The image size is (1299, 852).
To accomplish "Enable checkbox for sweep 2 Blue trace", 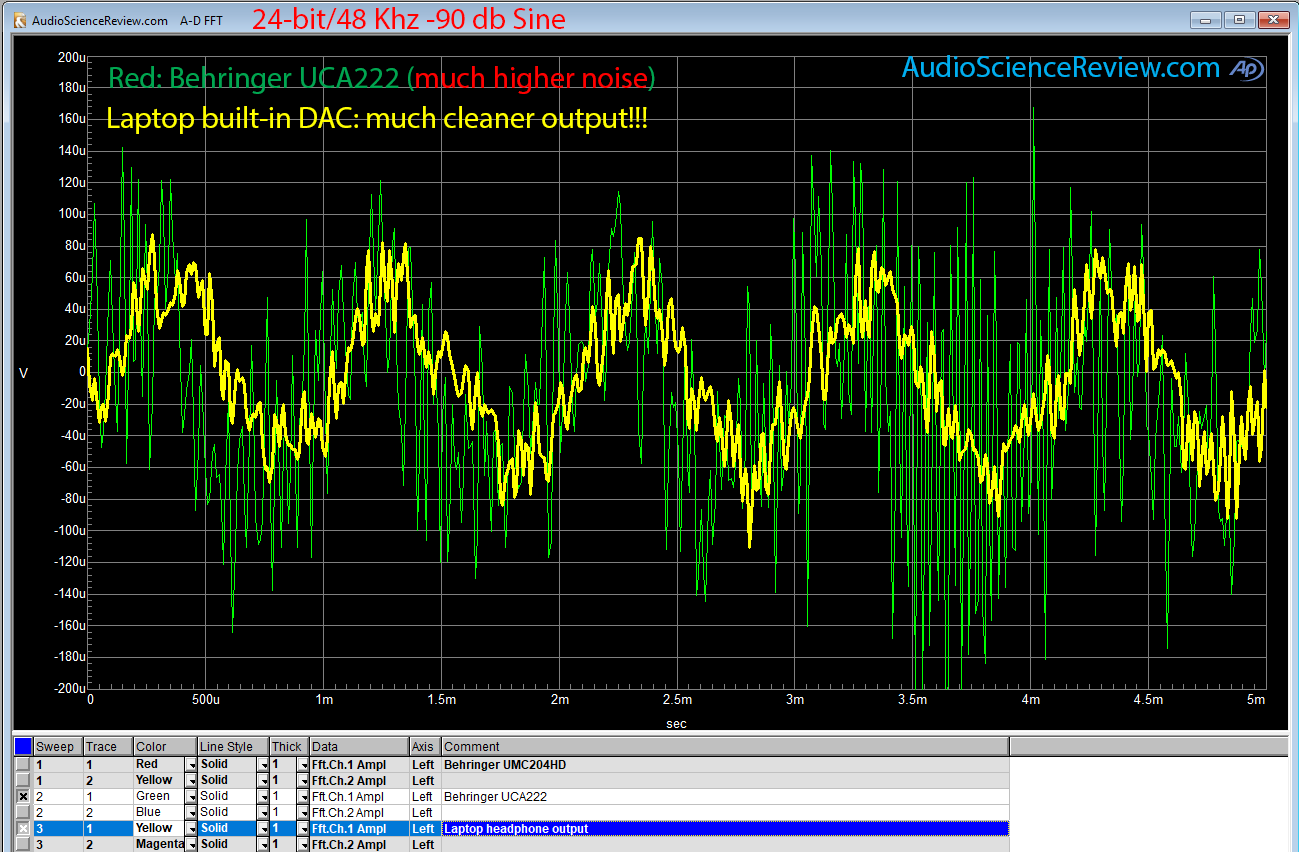I will pos(23,812).
